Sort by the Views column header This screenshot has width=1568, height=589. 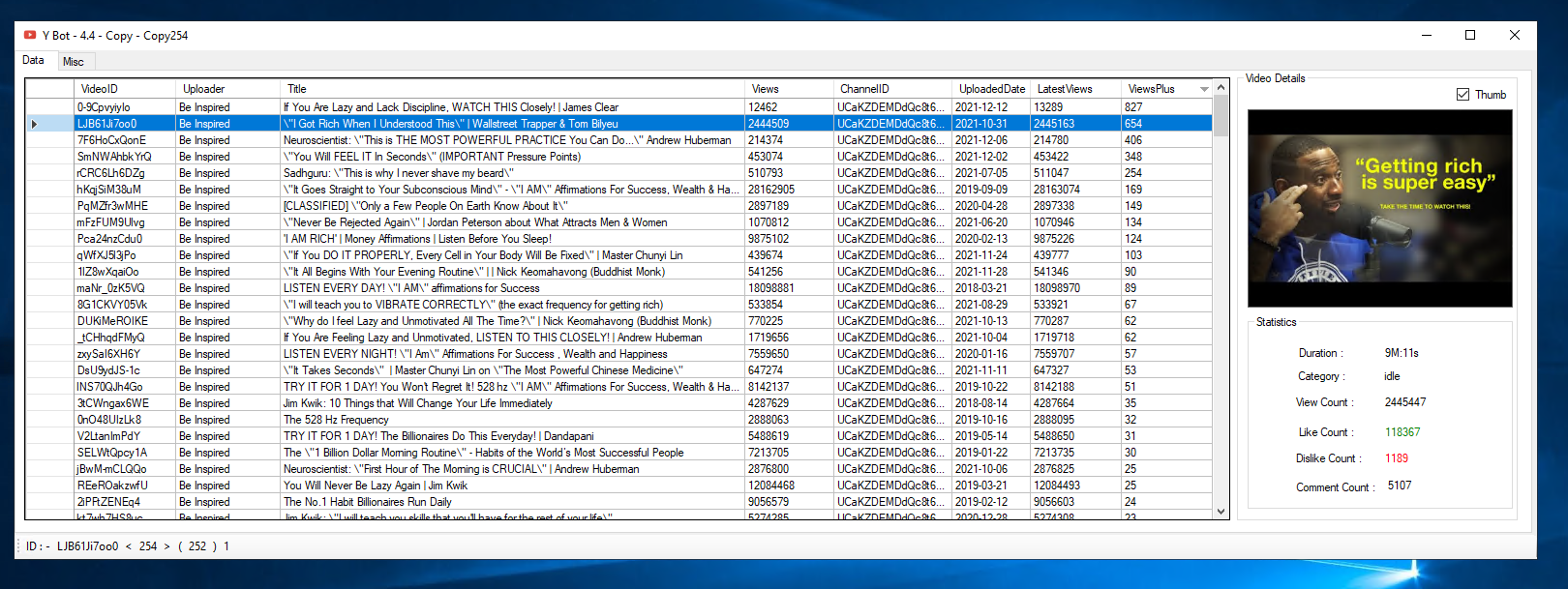coord(789,89)
